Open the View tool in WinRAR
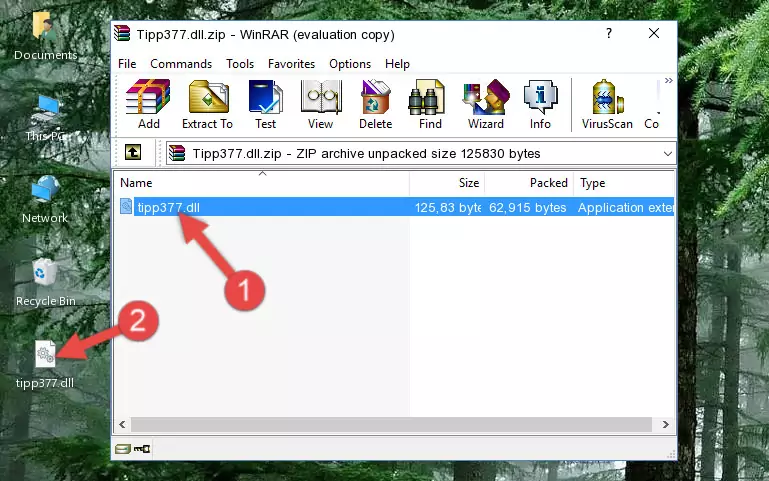769x481 pixels. click(x=321, y=104)
